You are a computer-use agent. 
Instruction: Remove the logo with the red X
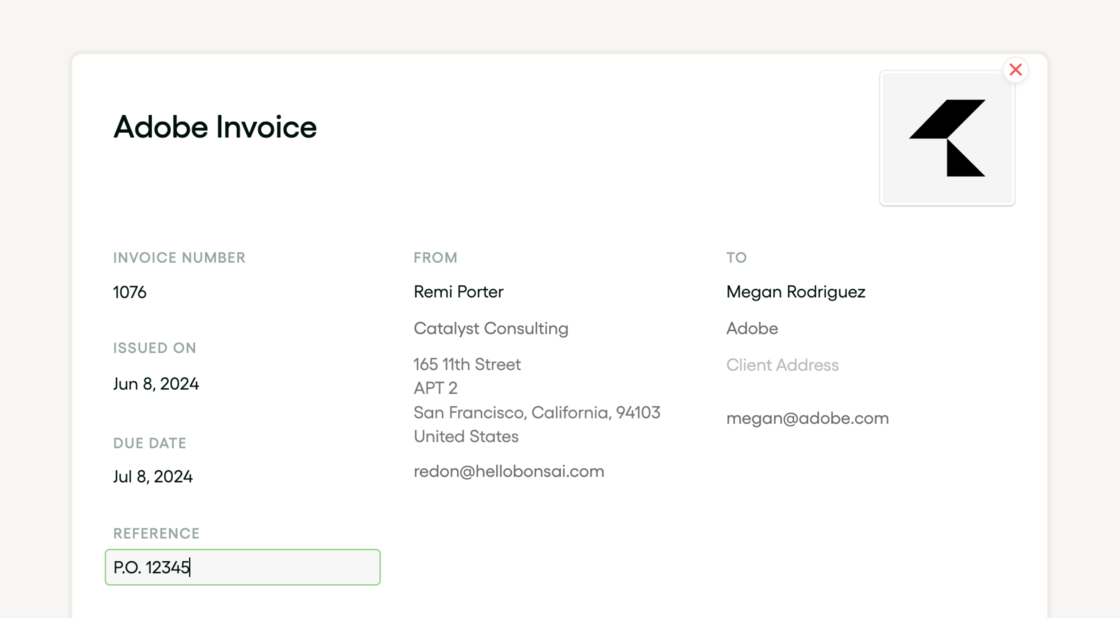click(x=1015, y=70)
